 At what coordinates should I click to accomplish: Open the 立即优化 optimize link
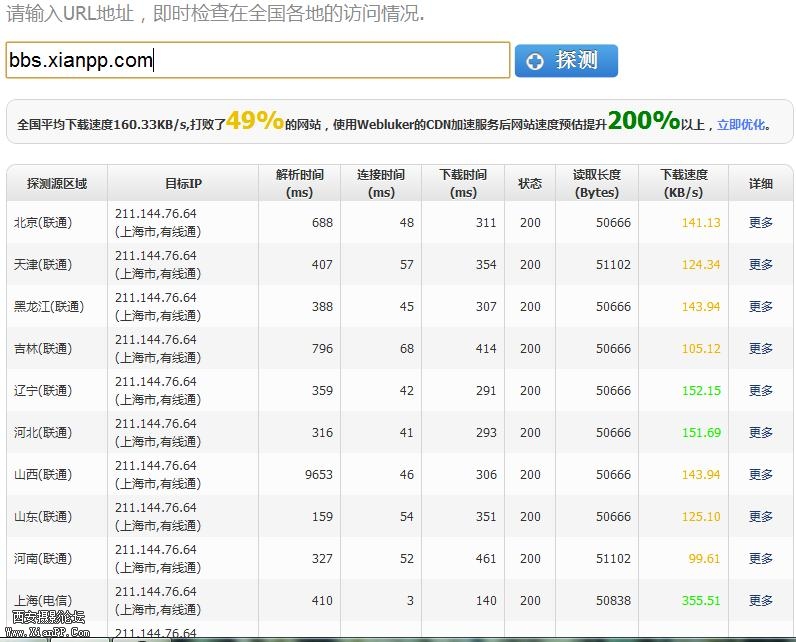741,125
